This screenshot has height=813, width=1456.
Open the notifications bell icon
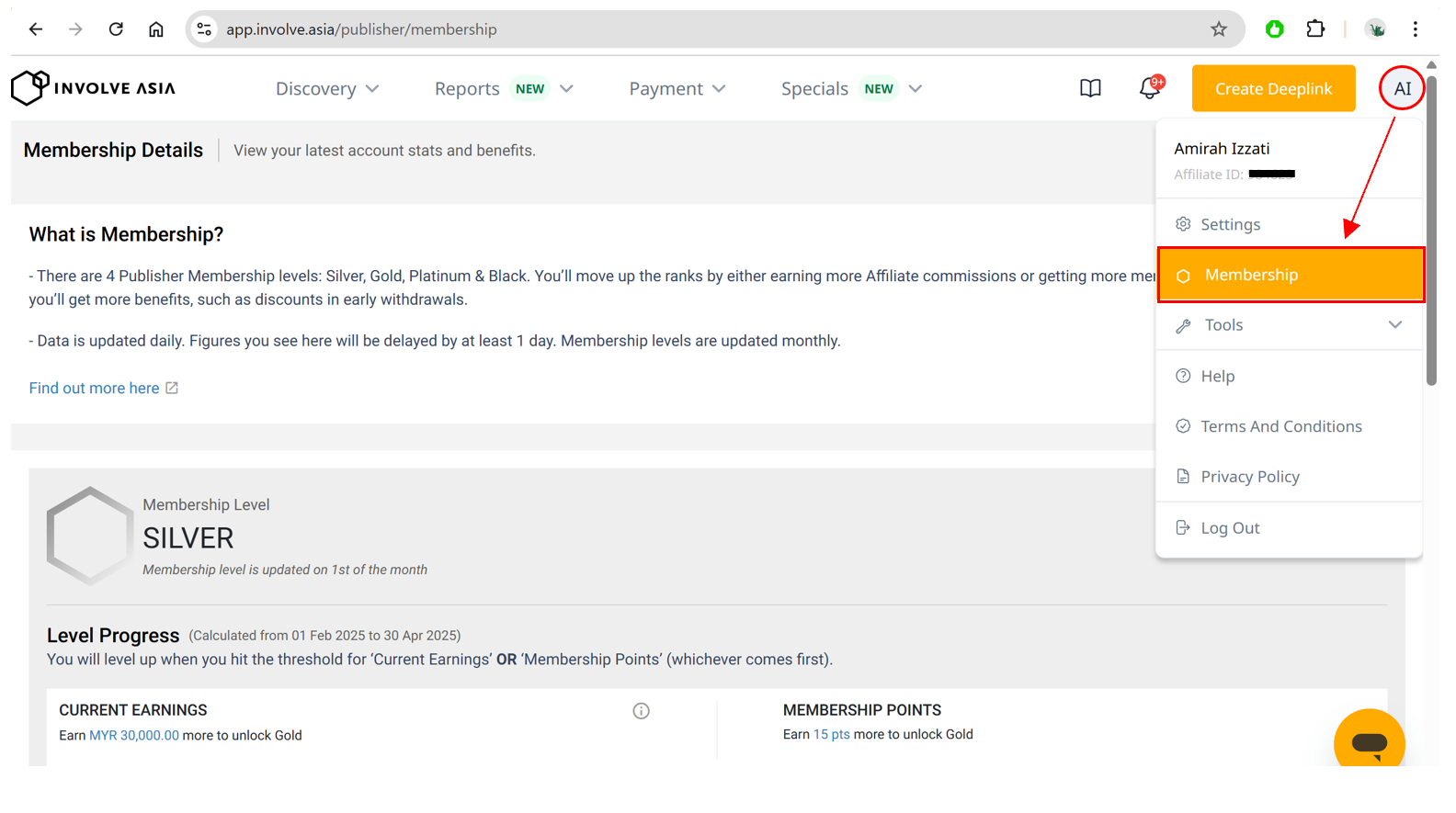click(x=1149, y=88)
